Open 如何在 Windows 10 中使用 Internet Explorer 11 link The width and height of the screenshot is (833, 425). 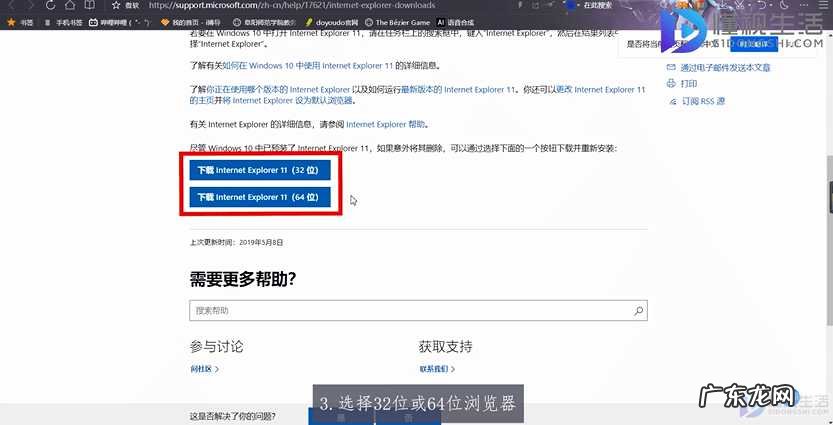click(x=308, y=66)
